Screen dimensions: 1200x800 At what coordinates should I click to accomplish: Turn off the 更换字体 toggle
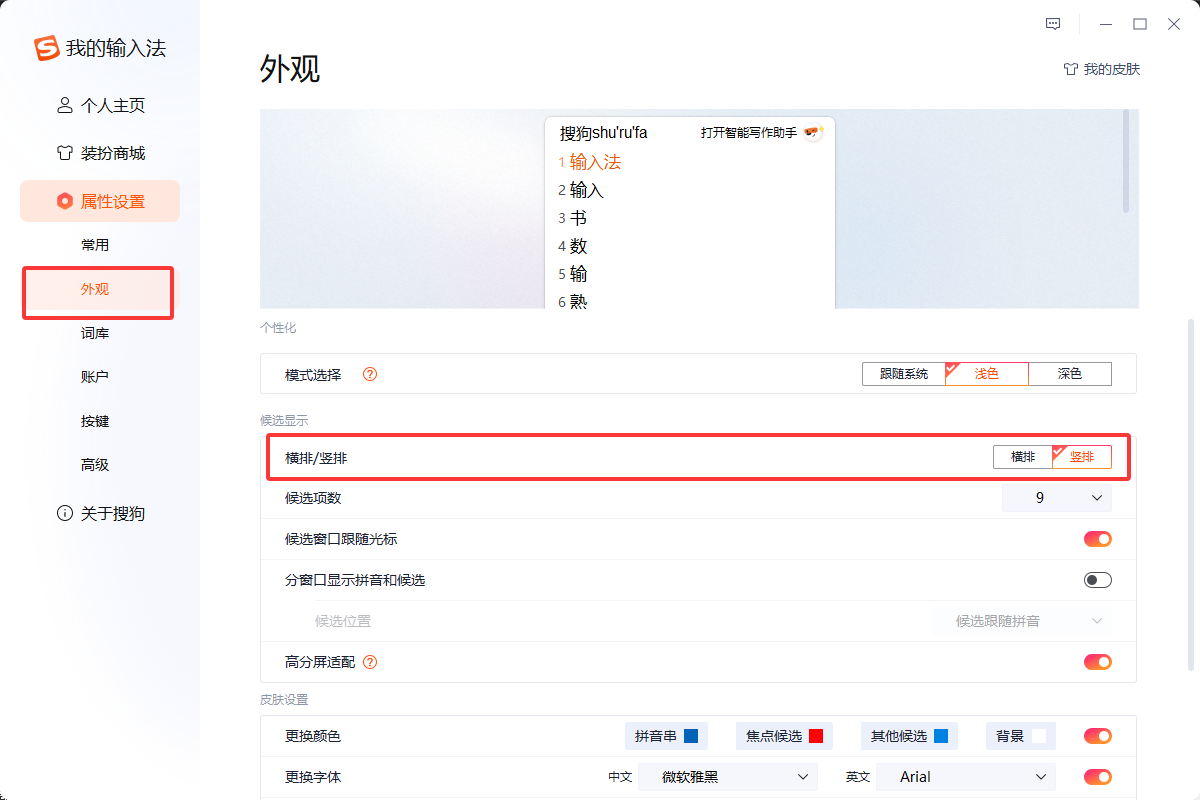pyautogui.click(x=1097, y=776)
